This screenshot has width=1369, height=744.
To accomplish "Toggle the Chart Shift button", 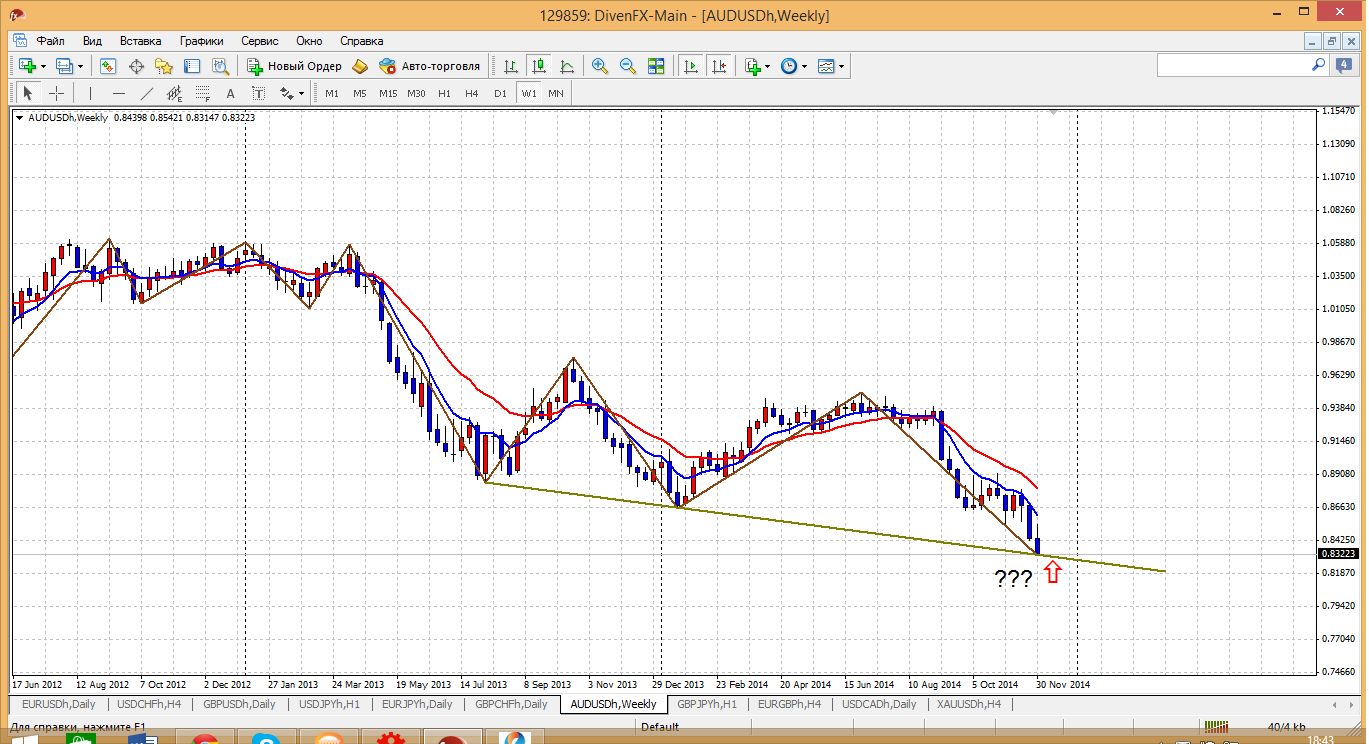I will pyautogui.click(x=718, y=66).
